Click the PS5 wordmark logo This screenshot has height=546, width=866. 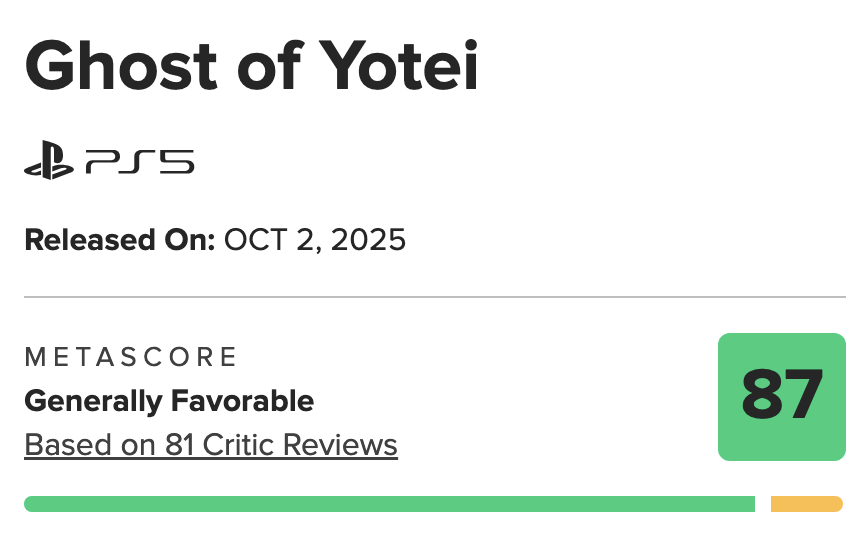tap(140, 162)
